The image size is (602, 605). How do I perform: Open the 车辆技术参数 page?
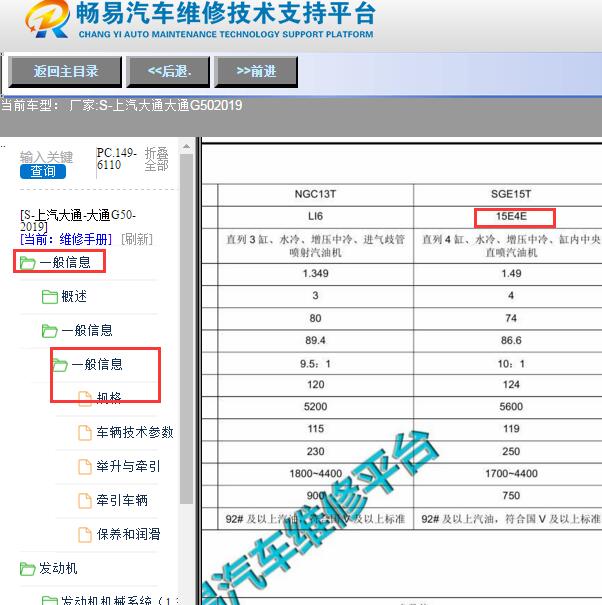pyautogui.click(x=135, y=432)
